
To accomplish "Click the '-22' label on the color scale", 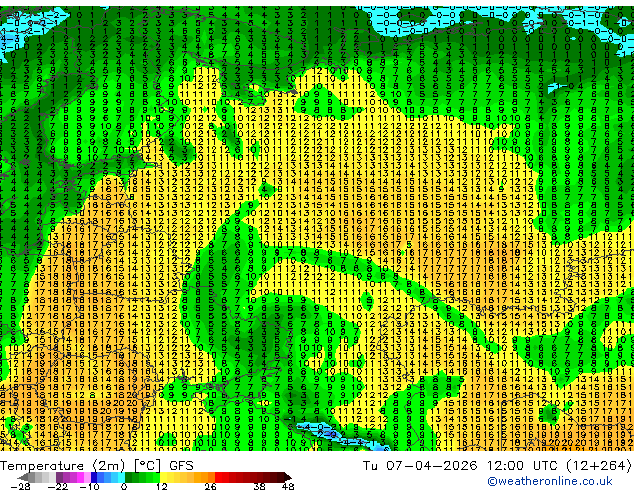I will pos(58,486).
